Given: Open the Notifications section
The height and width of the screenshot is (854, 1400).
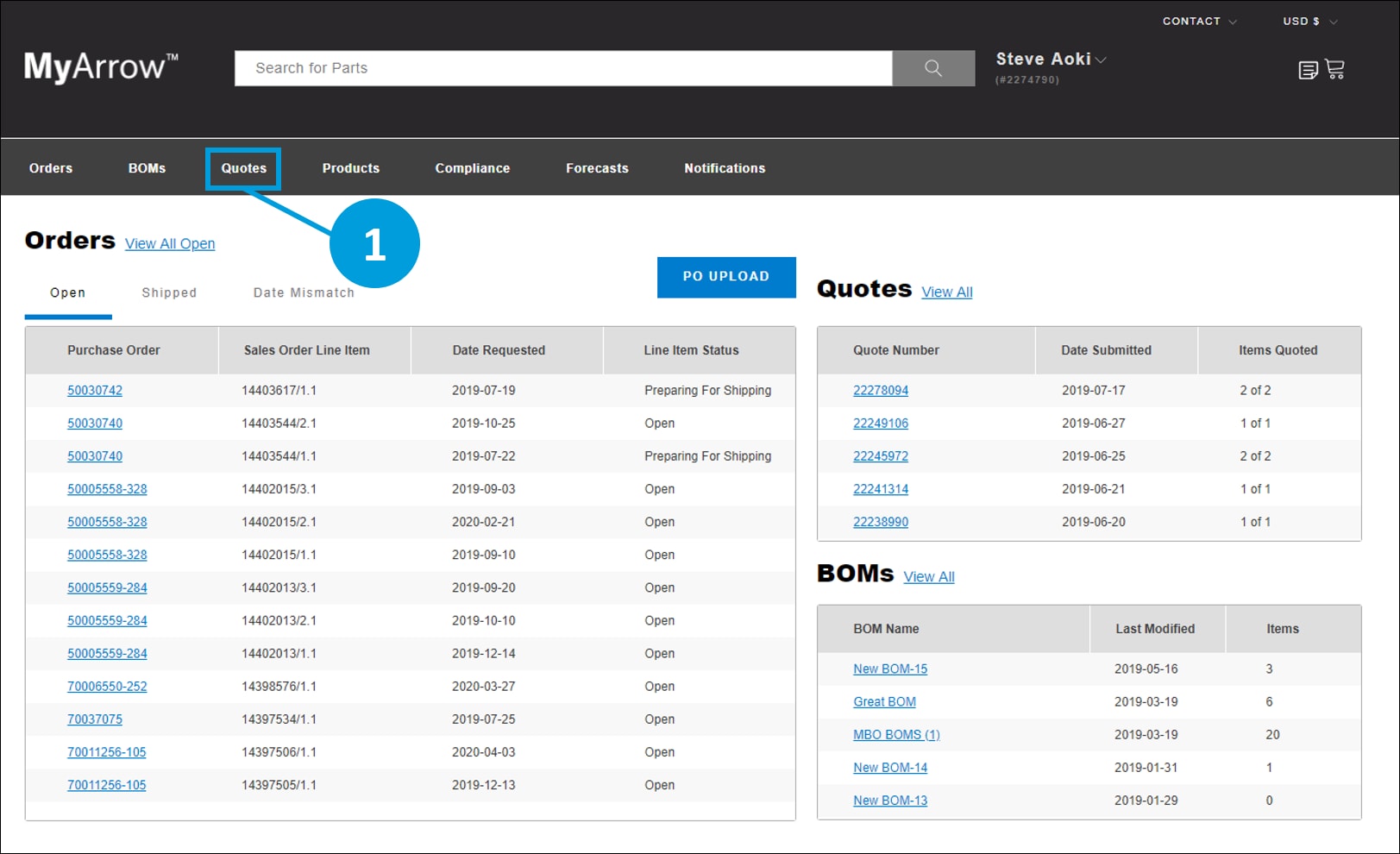Looking at the screenshot, I should click(724, 168).
